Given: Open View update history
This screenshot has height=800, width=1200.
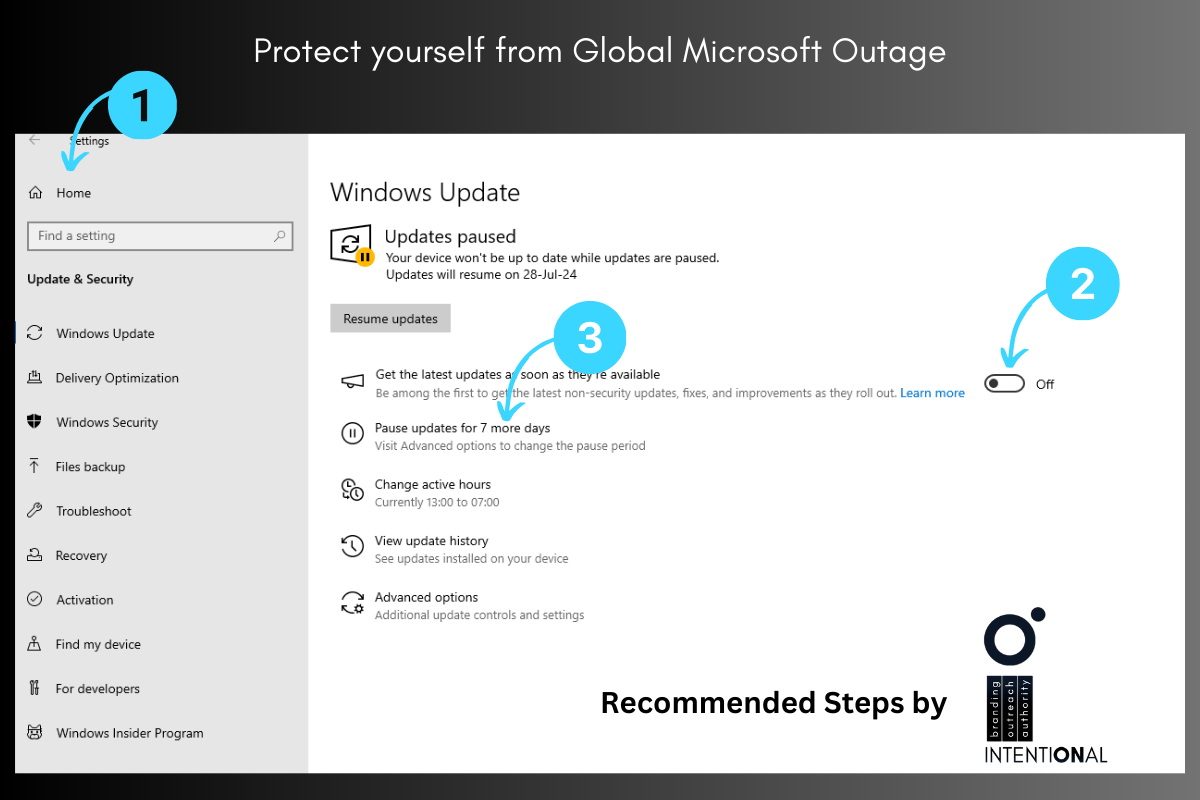Looking at the screenshot, I should click(x=431, y=541).
